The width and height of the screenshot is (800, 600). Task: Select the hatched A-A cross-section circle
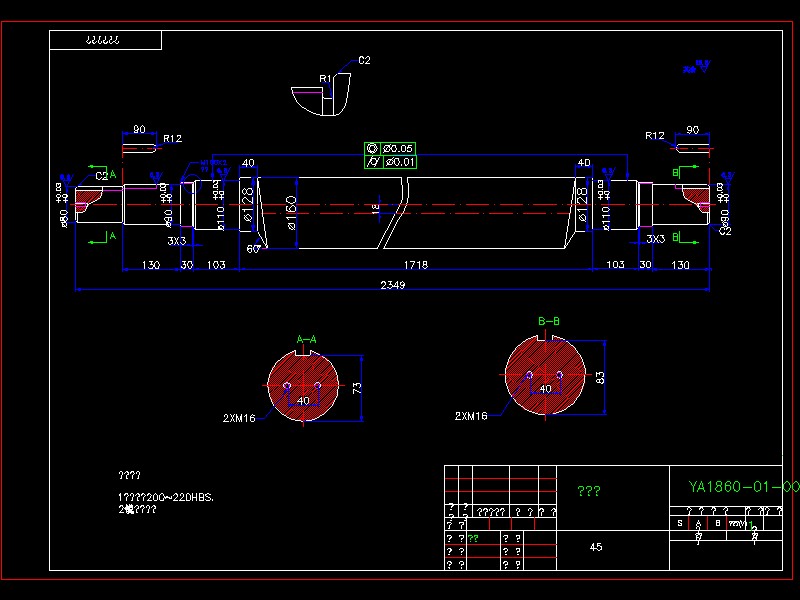coord(303,386)
